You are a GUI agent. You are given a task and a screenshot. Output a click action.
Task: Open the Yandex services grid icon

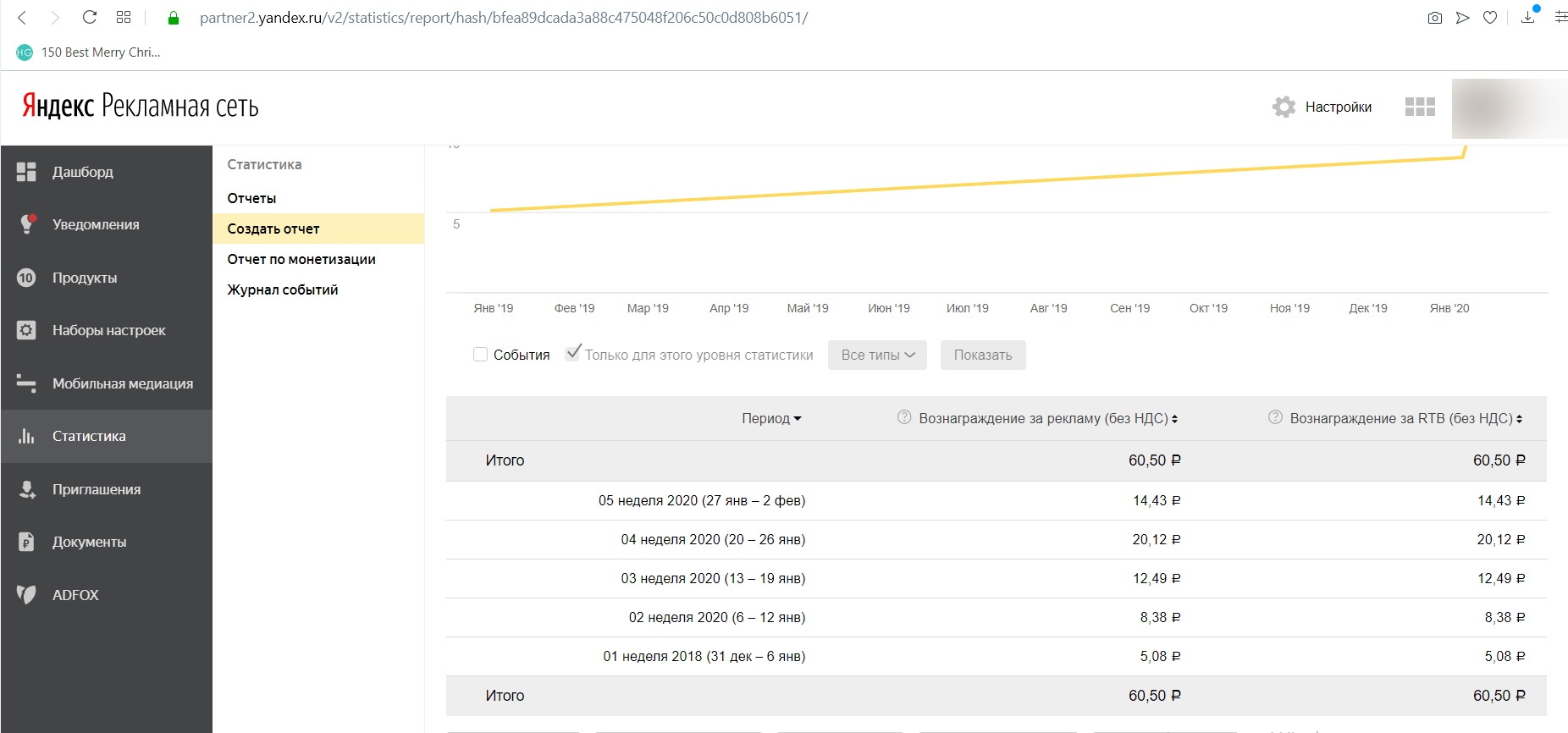click(1420, 107)
